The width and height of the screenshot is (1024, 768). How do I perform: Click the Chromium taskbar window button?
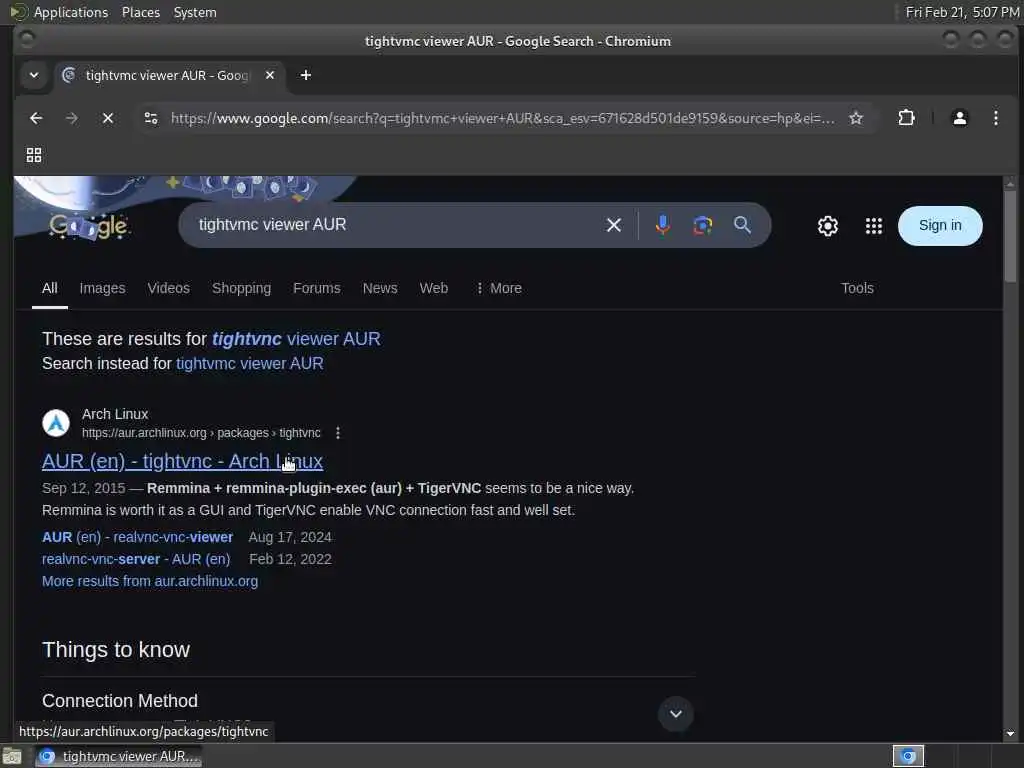(x=118, y=756)
